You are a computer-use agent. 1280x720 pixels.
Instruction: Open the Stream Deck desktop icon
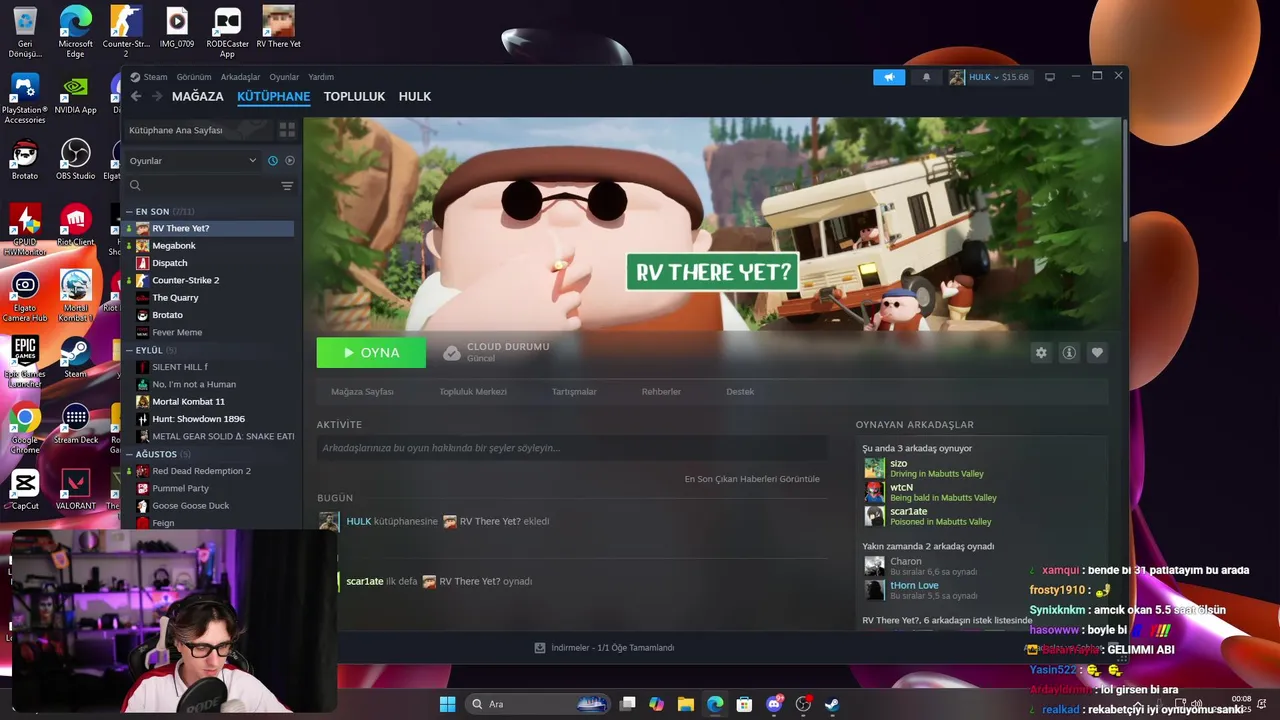point(75,424)
